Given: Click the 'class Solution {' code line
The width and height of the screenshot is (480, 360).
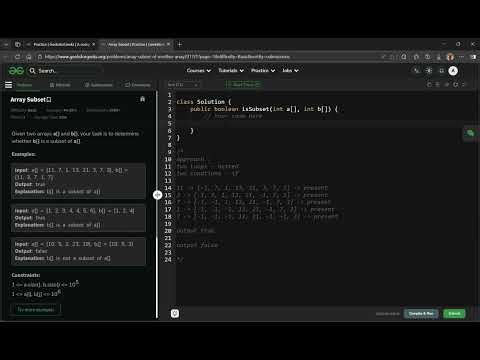Looking at the screenshot, I should pos(204,102).
